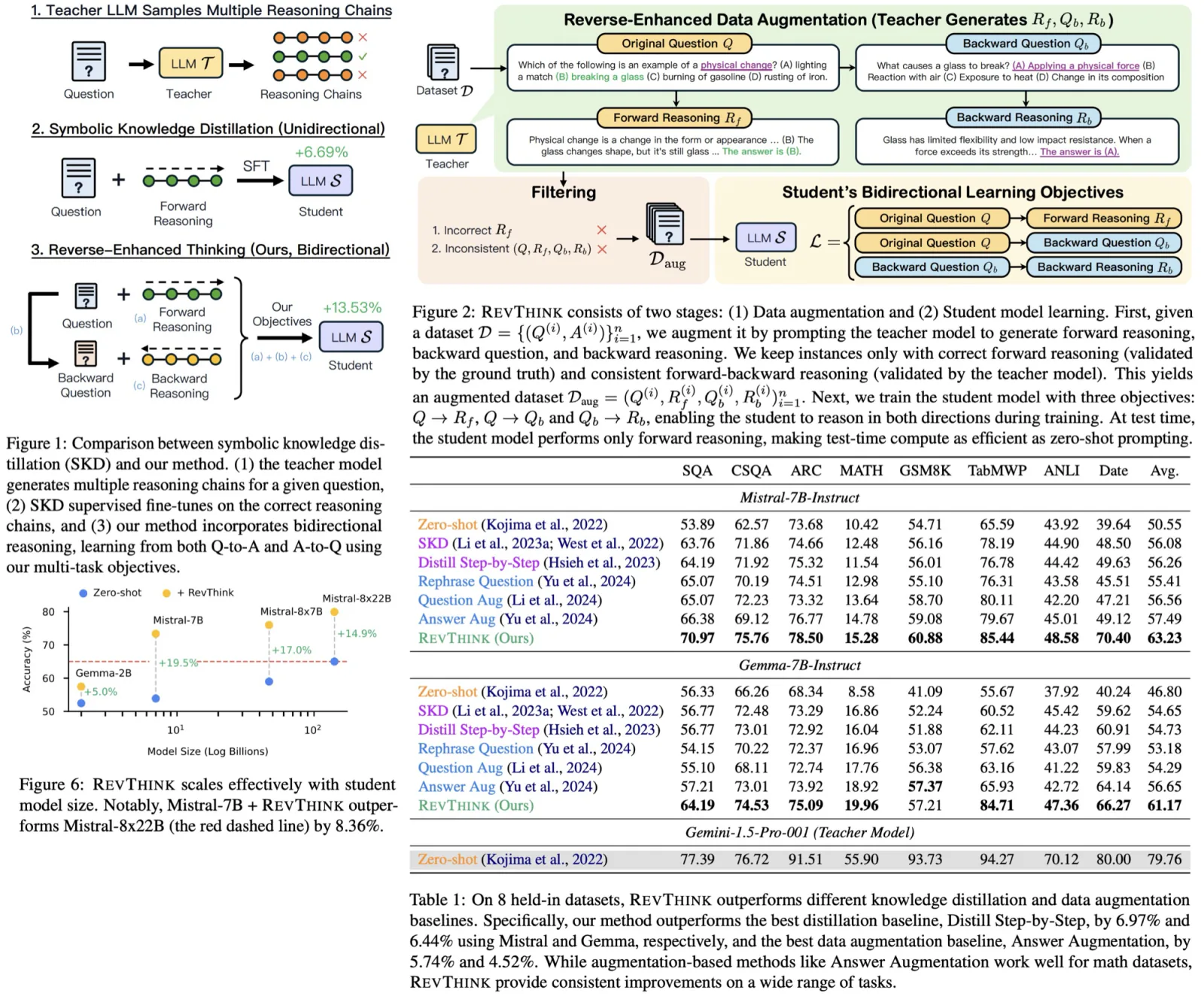
Task: Click the yellow RevThink legend dot
Action: (x=166, y=593)
